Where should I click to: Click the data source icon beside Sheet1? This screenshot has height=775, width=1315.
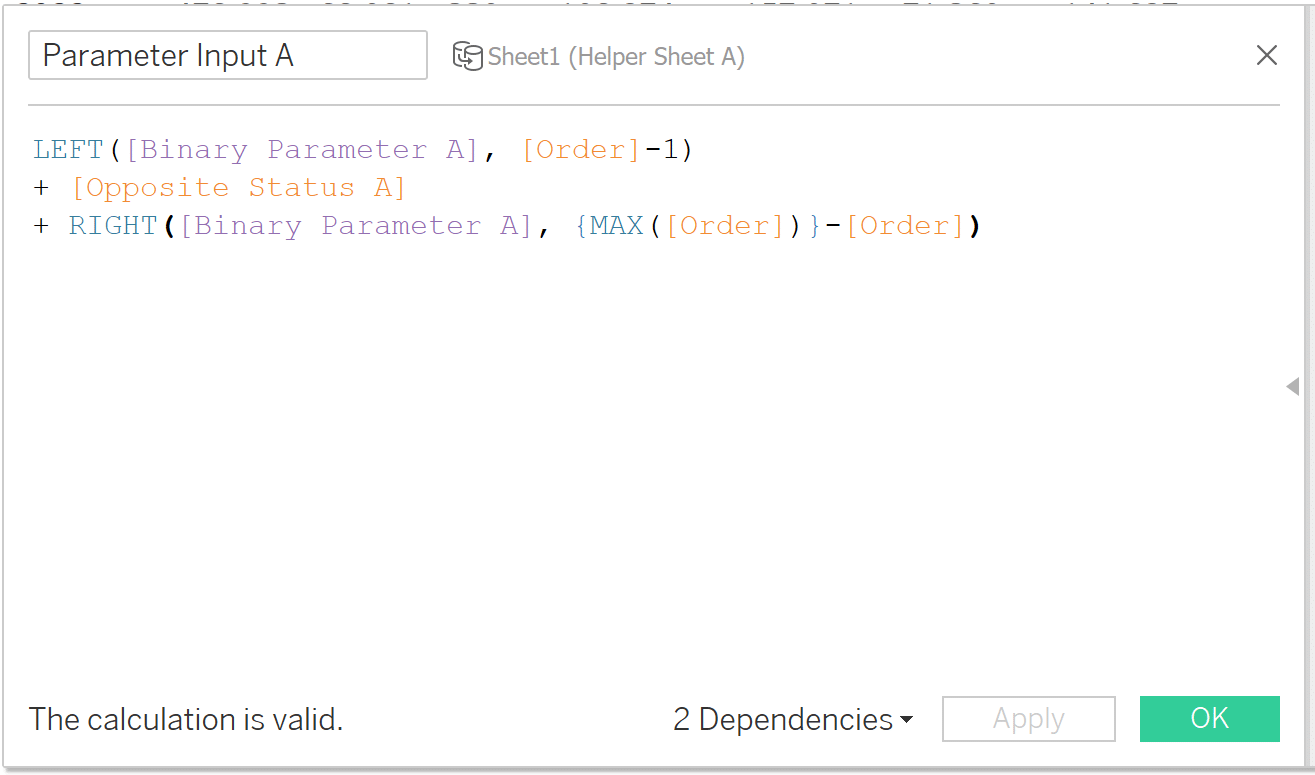tap(468, 56)
